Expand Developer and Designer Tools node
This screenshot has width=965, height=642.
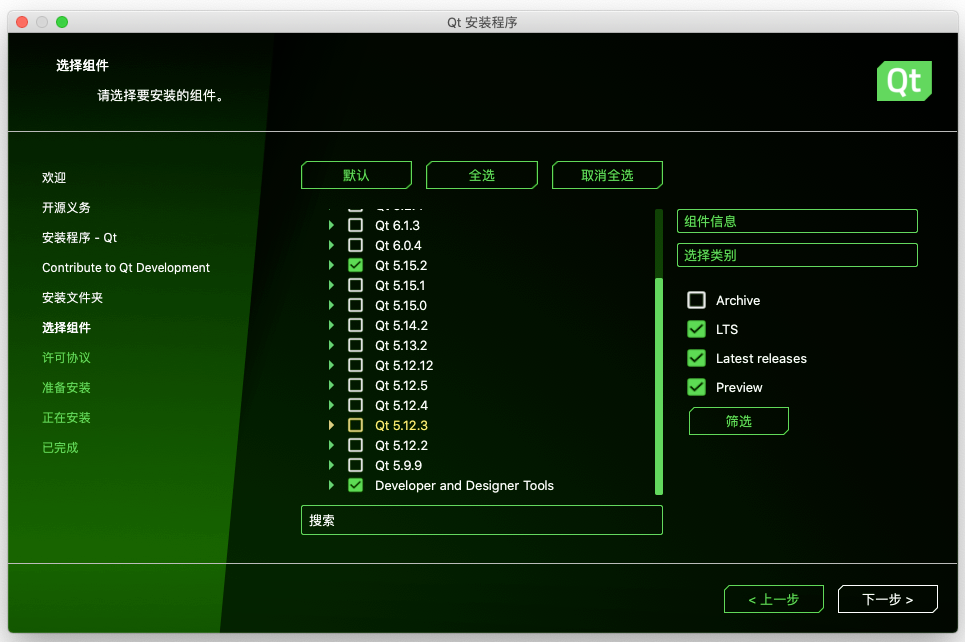click(331, 485)
